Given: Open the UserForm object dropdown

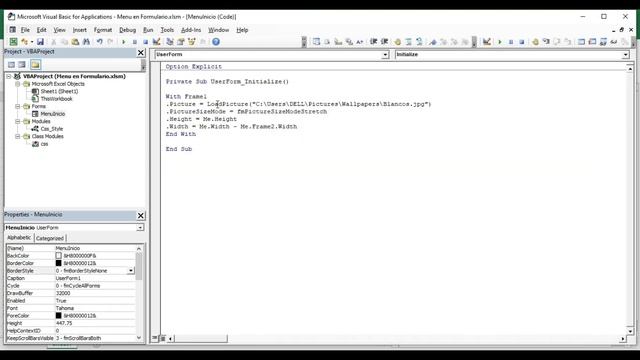Looking at the screenshot, I should tap(385, 55).
